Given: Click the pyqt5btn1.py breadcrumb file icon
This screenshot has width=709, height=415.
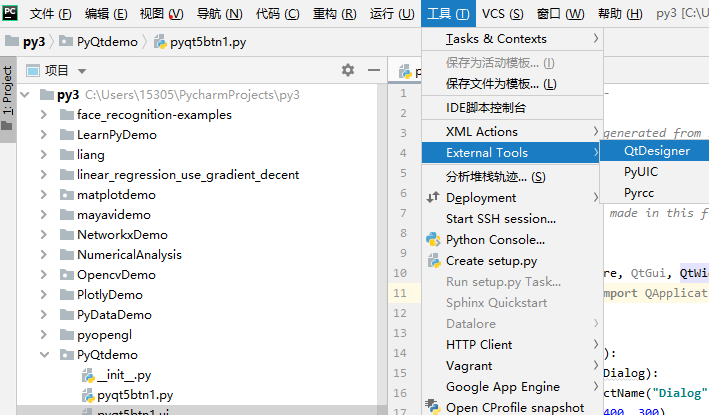Looking at the screenshot, I should coord(160,42).
